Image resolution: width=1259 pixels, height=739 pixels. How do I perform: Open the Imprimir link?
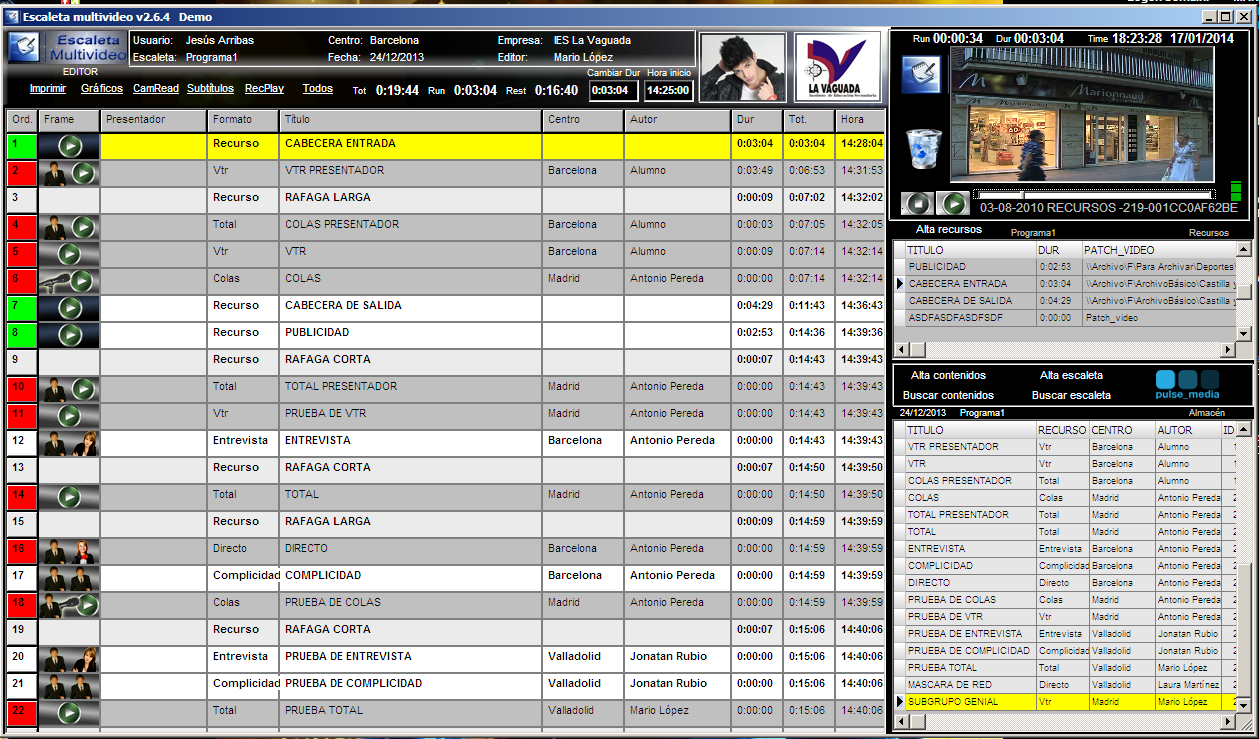pyautogui.click(x=48, y=89)
